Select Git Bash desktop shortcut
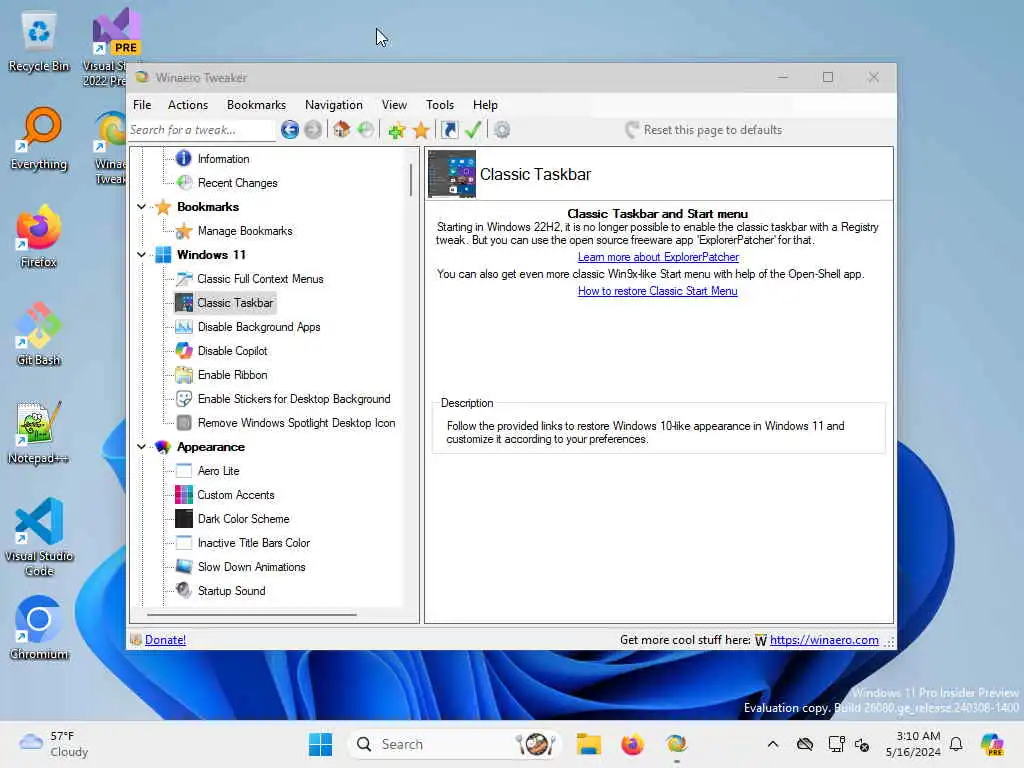The image size is (1024, 768). click(x=39, y=334)
